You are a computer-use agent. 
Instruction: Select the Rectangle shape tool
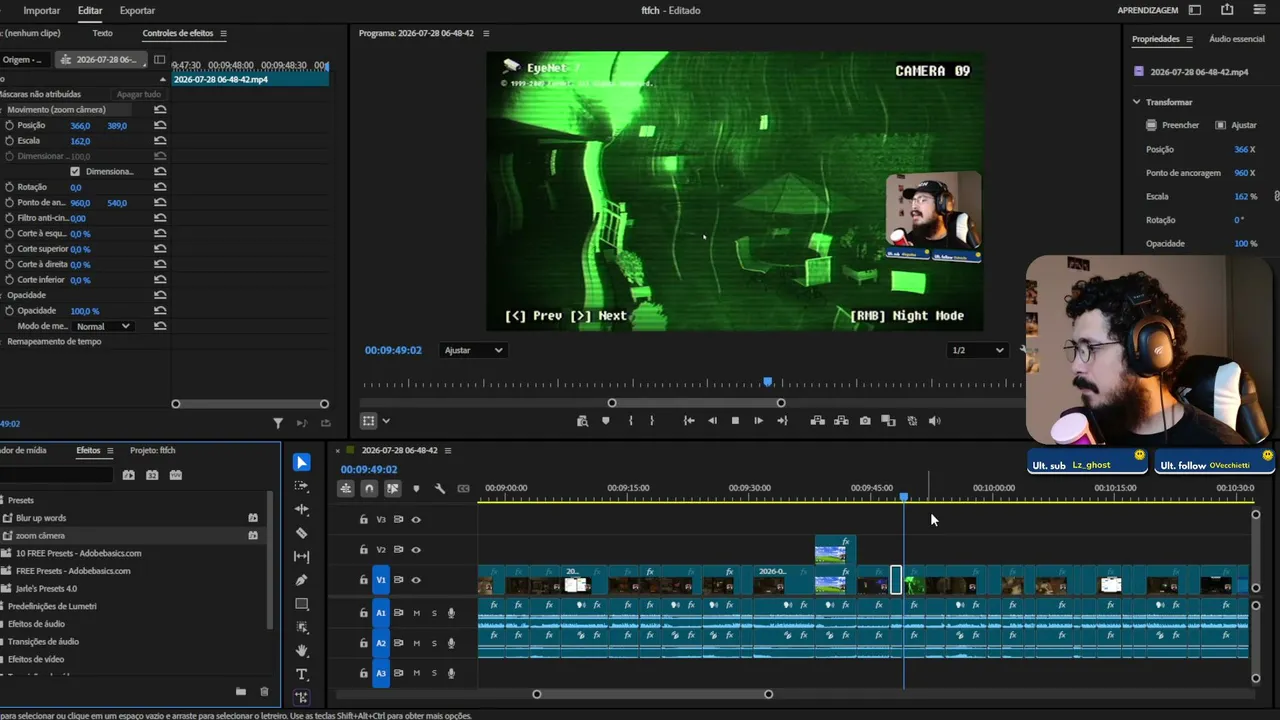click(302, 604)
